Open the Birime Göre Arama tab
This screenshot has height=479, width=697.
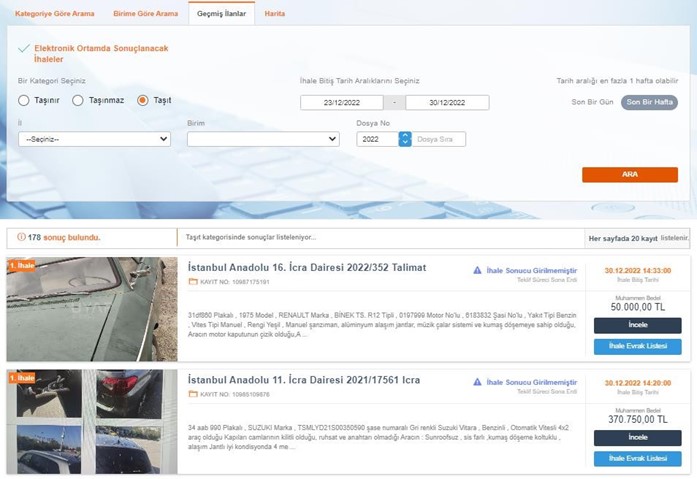(145, 13)
